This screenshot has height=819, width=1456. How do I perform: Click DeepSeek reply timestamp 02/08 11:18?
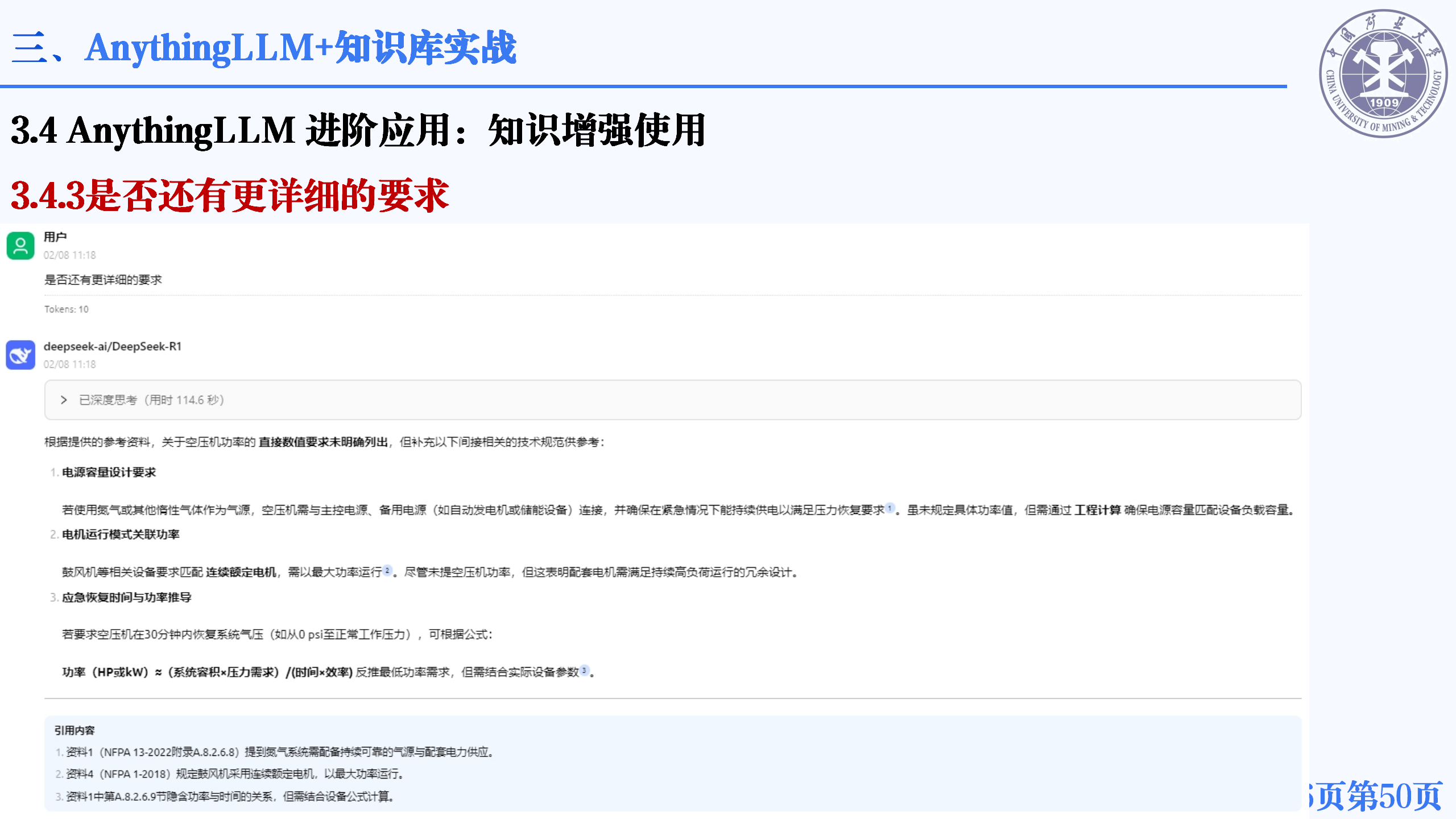pyautogui.click(x=70, y=364)
